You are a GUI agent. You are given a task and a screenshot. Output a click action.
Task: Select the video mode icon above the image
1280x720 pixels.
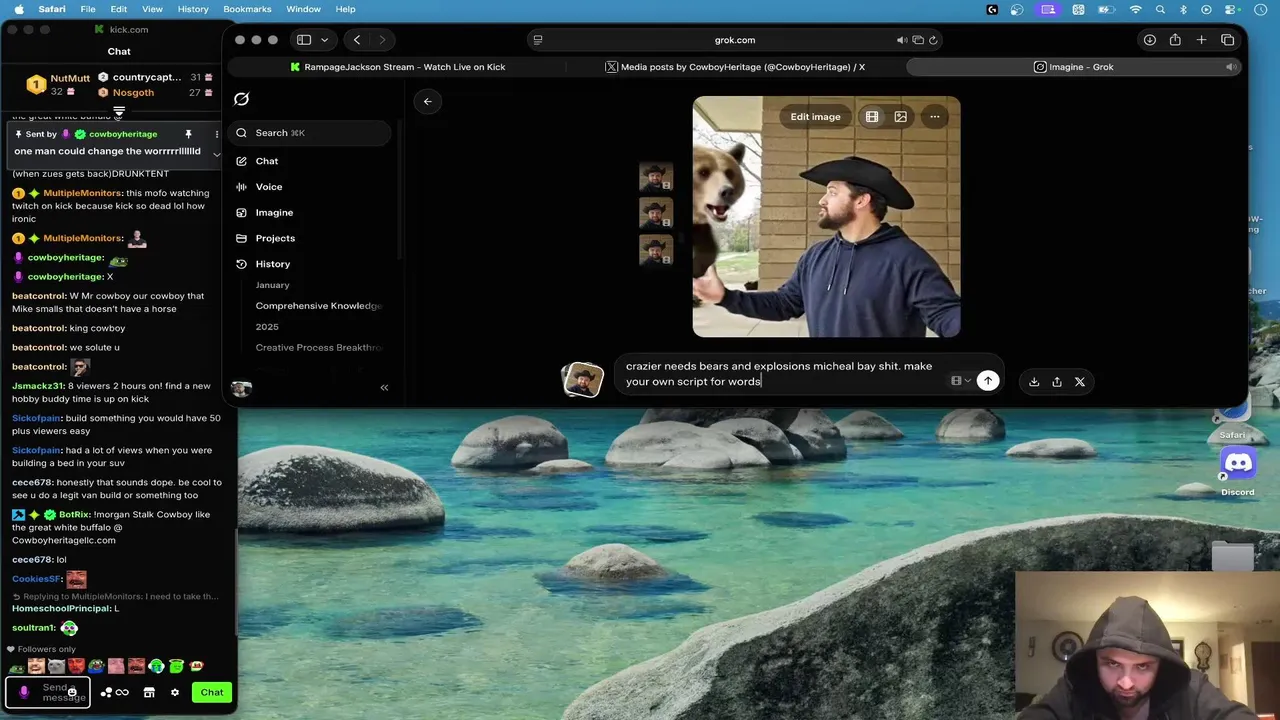[x=872, y=117]
